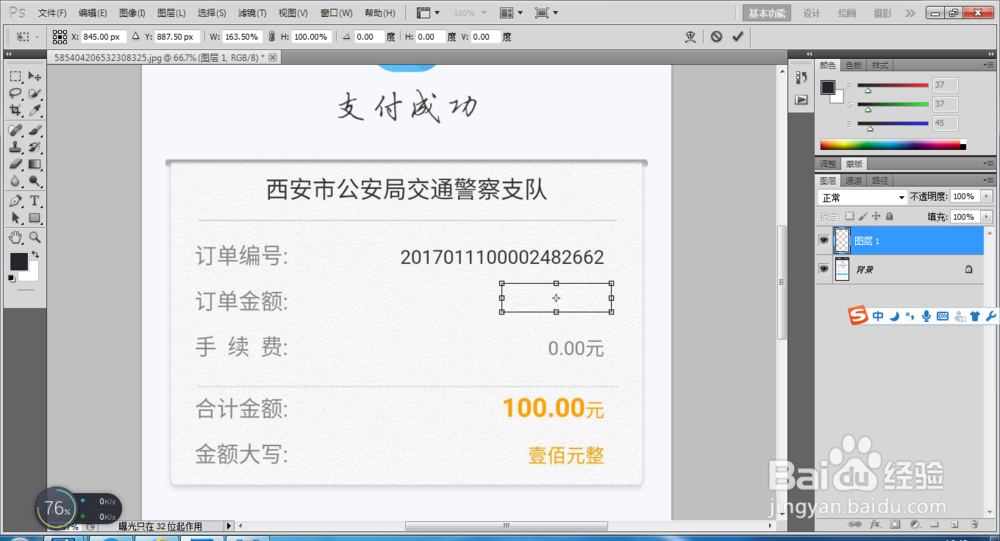Commit the transform with the checkmark
The height and width of the screenshot is (541, 1000).
(x=738, y=36)
